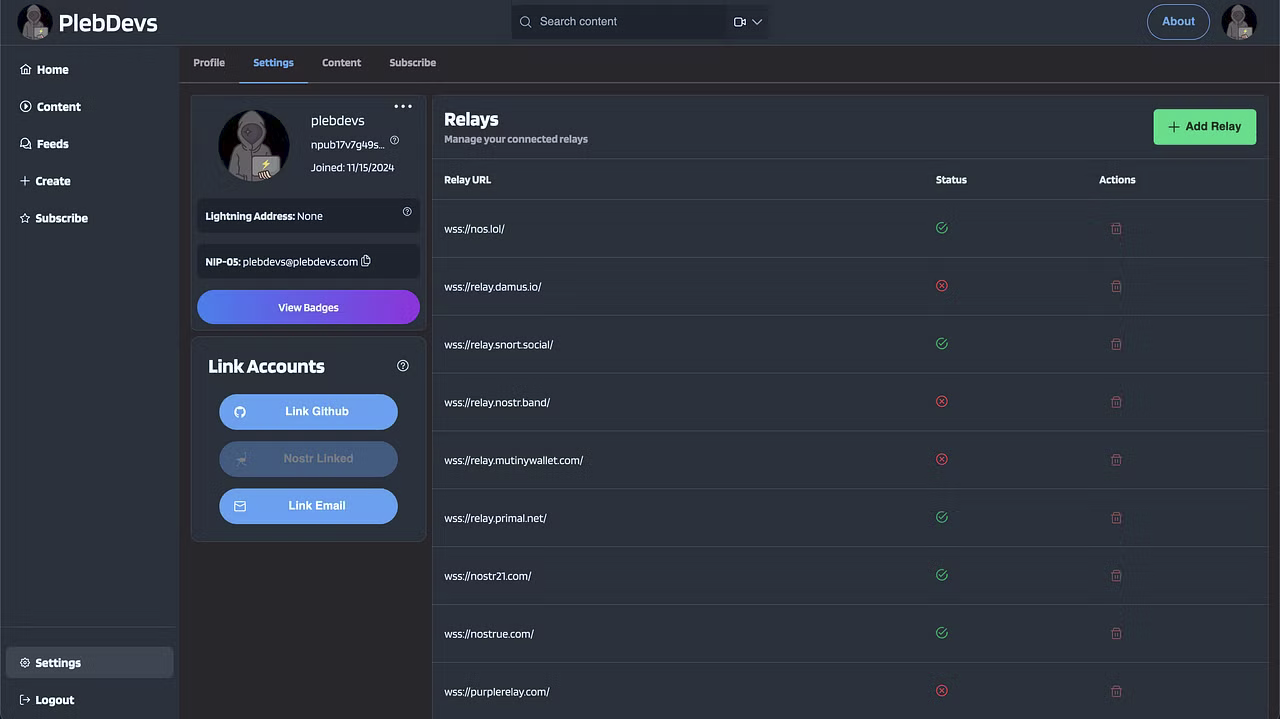
Task: Open the Content tab
Action: pyautogui.click(x=341, y=63)
